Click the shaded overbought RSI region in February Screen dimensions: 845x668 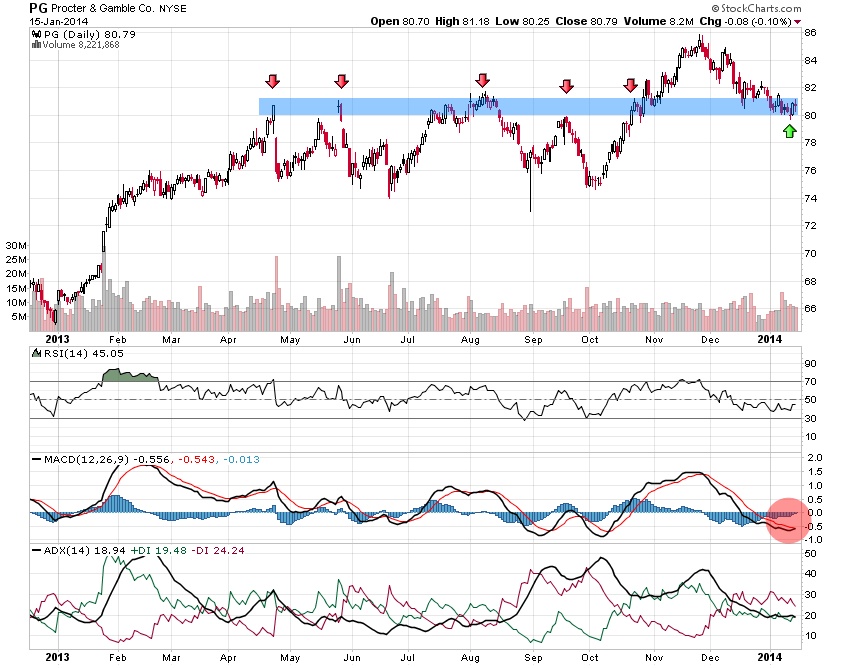point(129,377)
